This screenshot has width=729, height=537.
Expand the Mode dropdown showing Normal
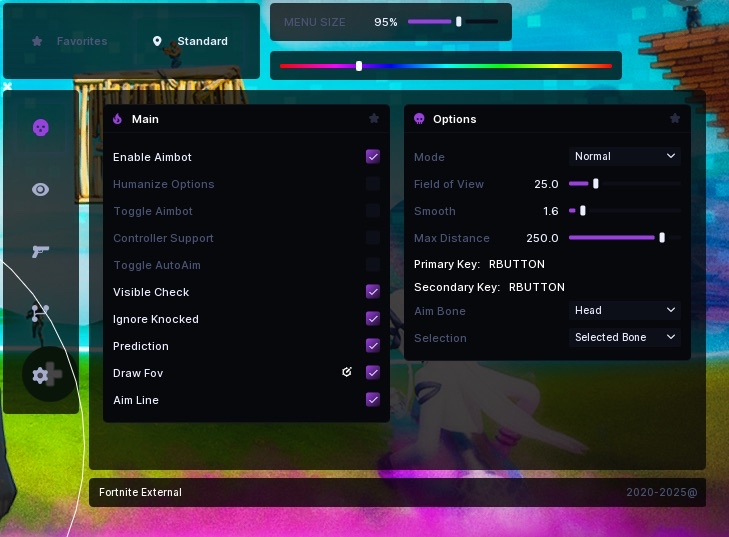(625, 156)
